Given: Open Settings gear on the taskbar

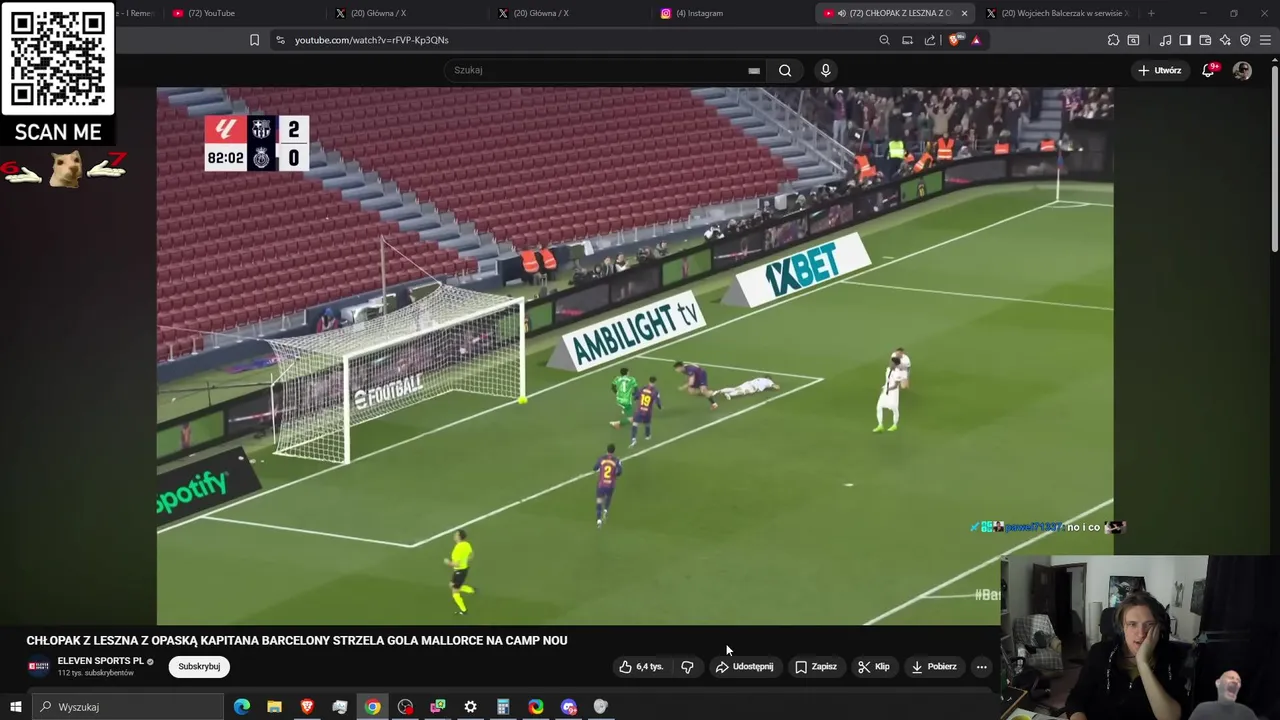Looking at the screenshot, I should click(x=470, y=707).
